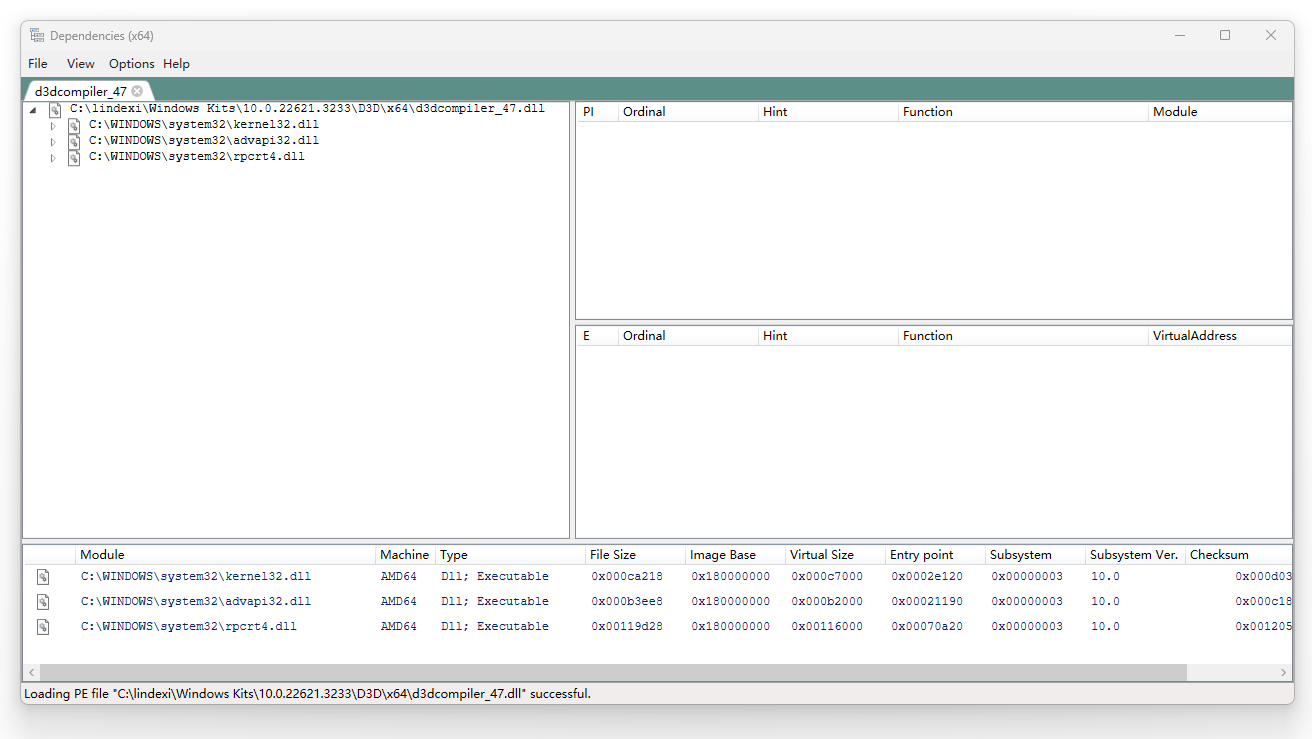Image resolution: width=1312 pixels, height=739 pixels.
Task: Select C:\WINDOWS\system32\kernel32.dll in tree
Action: pyautogui.click(x=204, y=125)
